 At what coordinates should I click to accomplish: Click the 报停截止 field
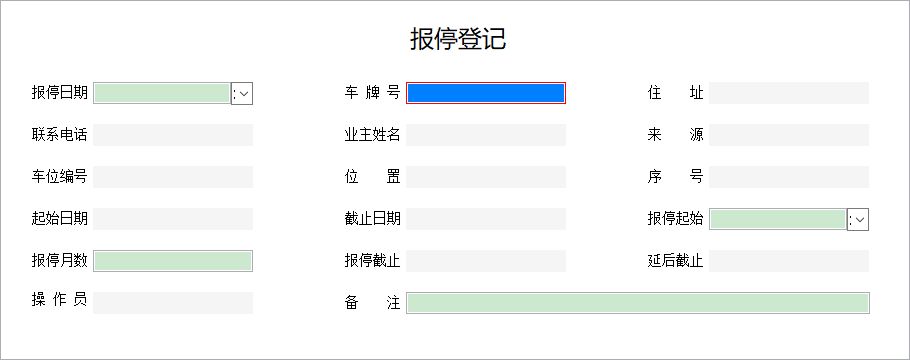pyautogui.click(x=486, y=261)
